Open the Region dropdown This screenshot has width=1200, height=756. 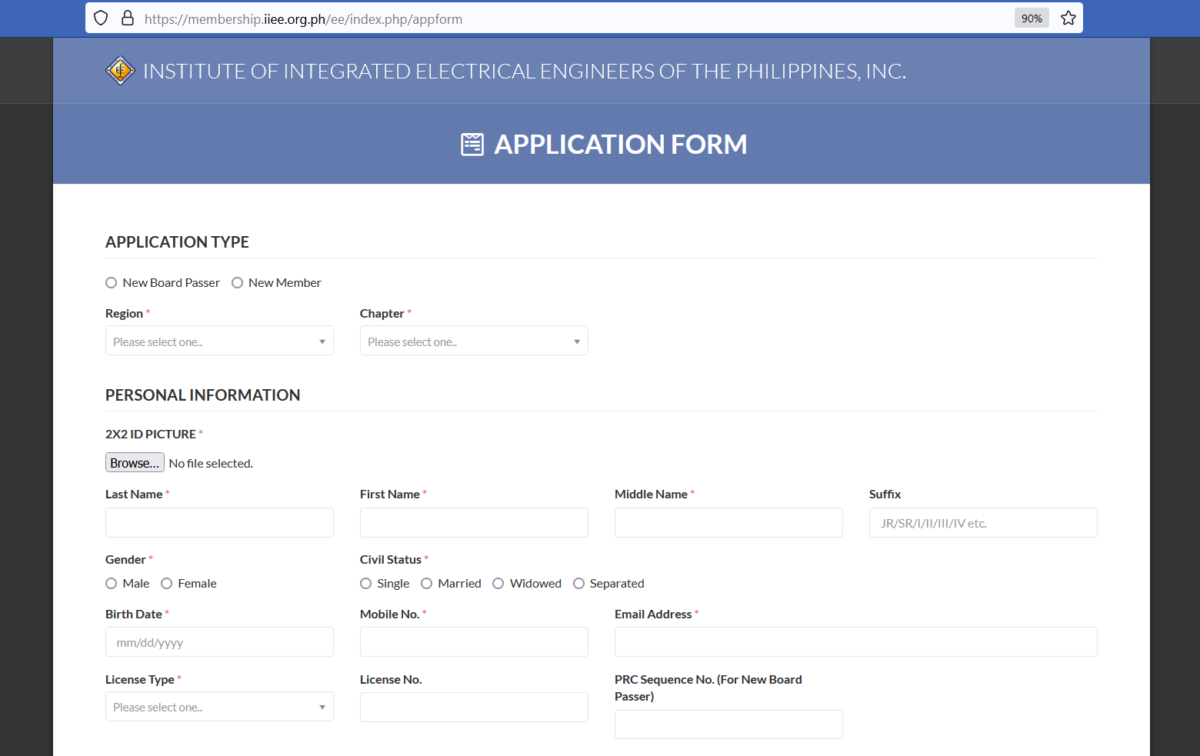[219, 341]
